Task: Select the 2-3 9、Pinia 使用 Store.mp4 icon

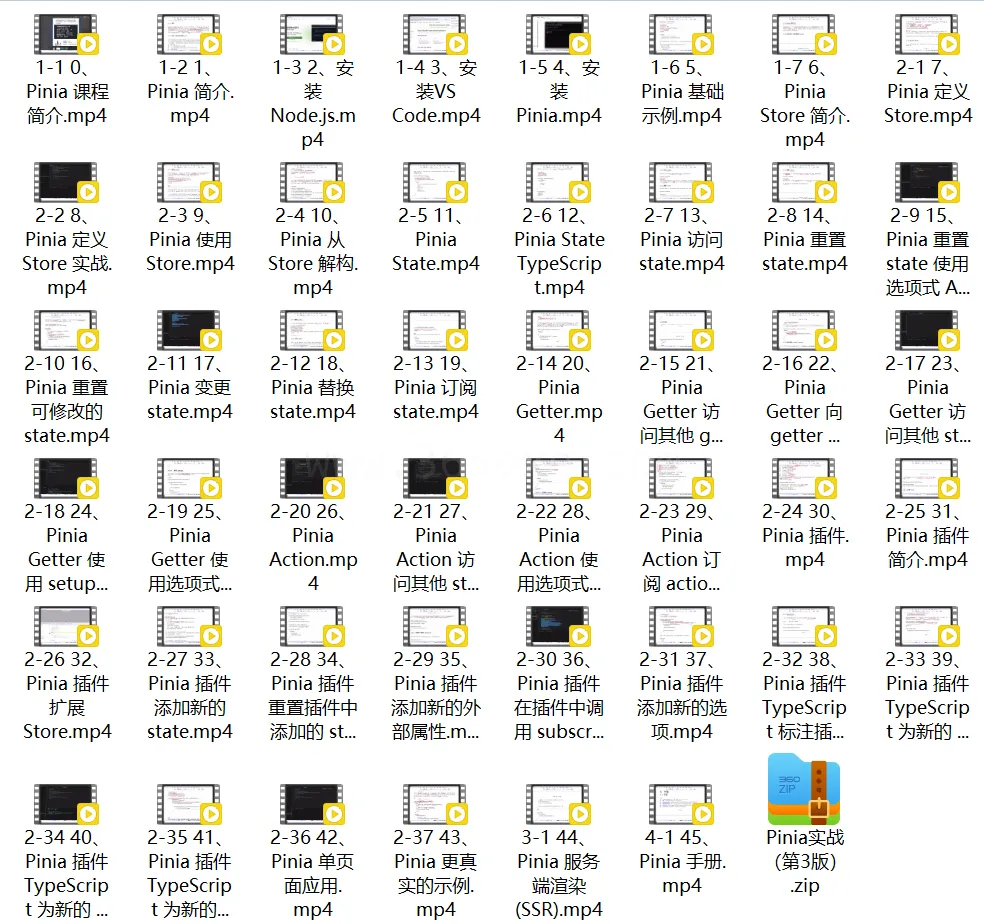Action: coord(190,182)
